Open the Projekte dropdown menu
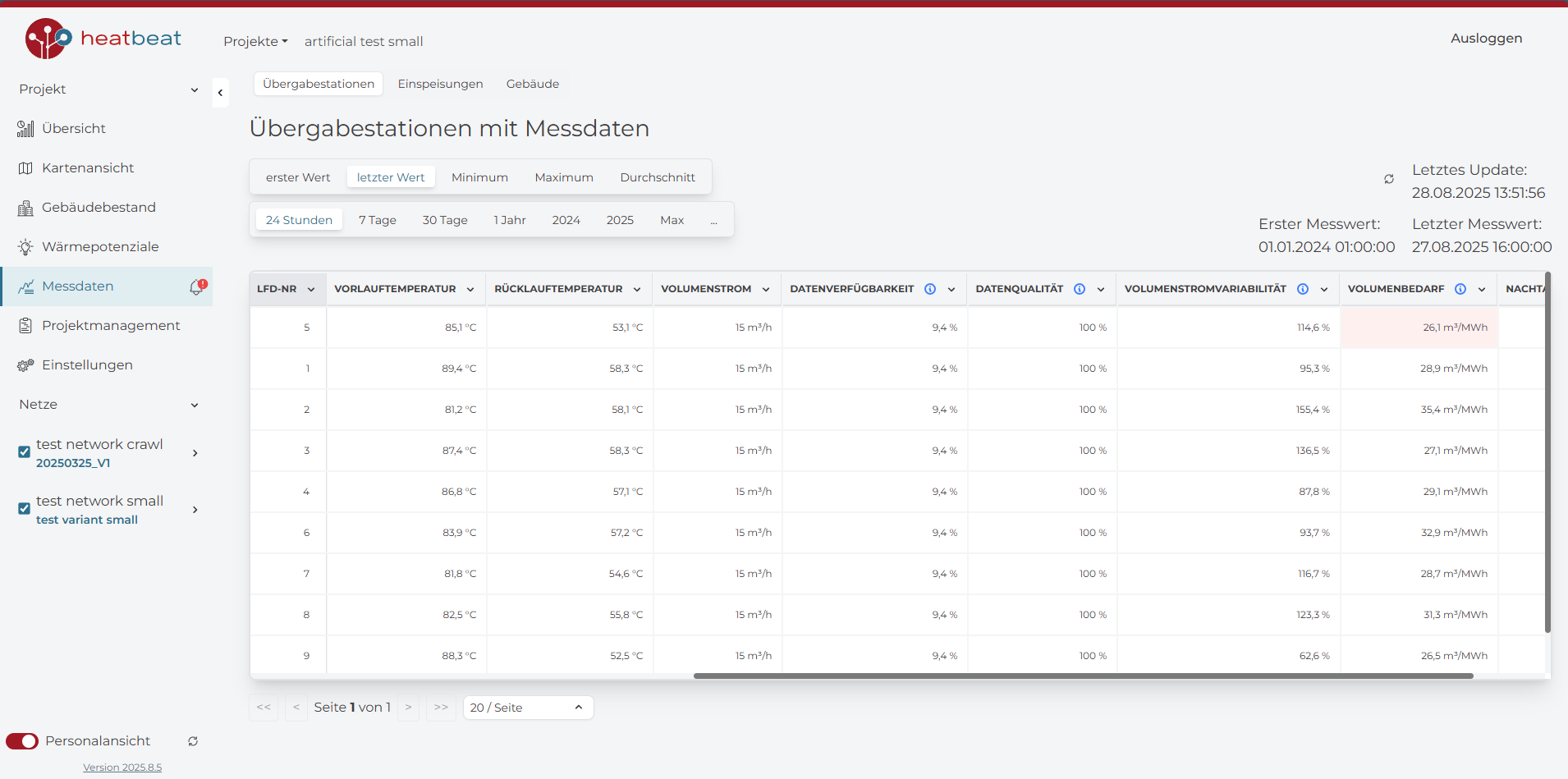Screen dimensions: 1568x779 [x=255, y=41]
